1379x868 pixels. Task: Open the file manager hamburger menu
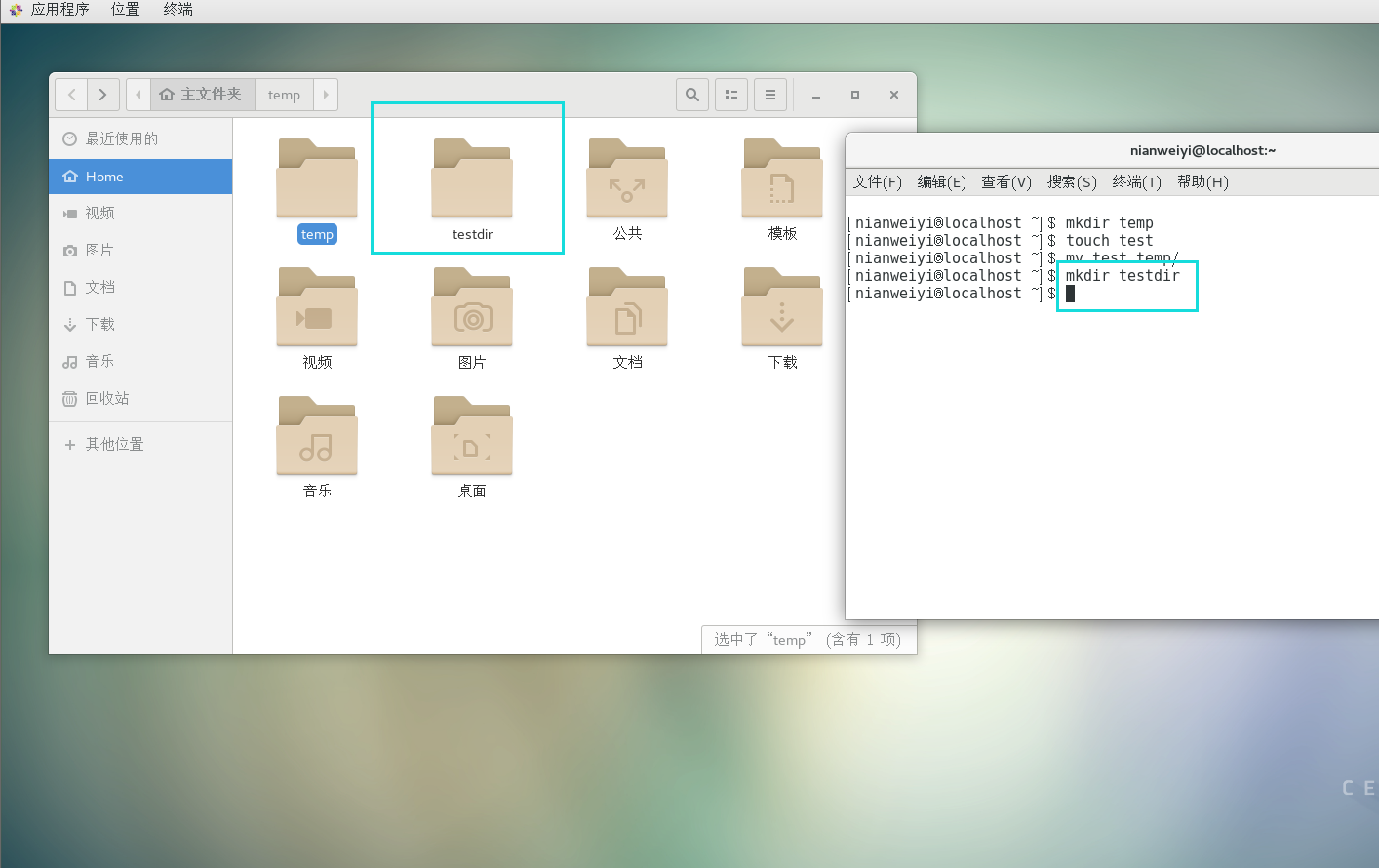coord(770,95)
